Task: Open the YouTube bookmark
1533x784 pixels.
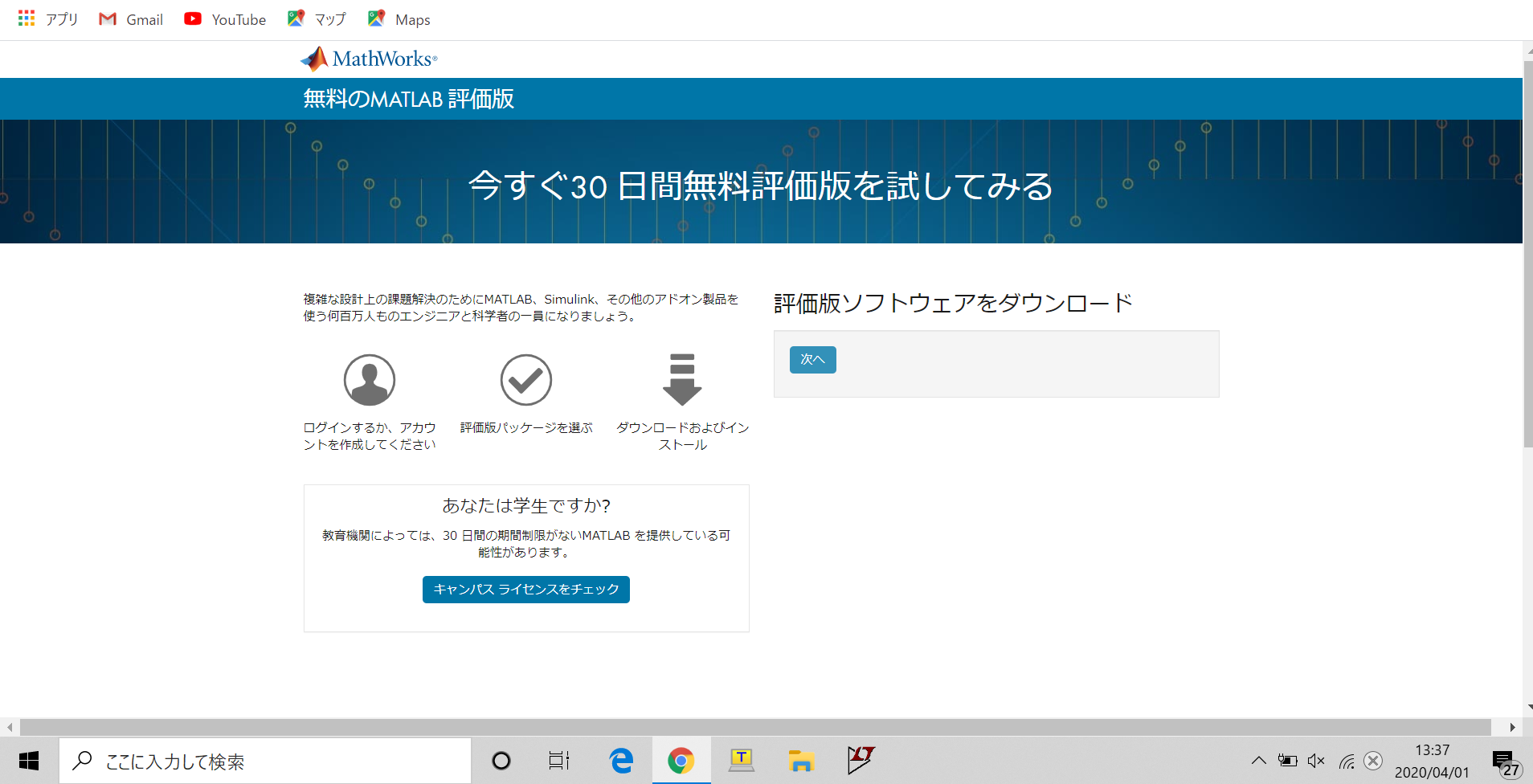Action: 225,19
